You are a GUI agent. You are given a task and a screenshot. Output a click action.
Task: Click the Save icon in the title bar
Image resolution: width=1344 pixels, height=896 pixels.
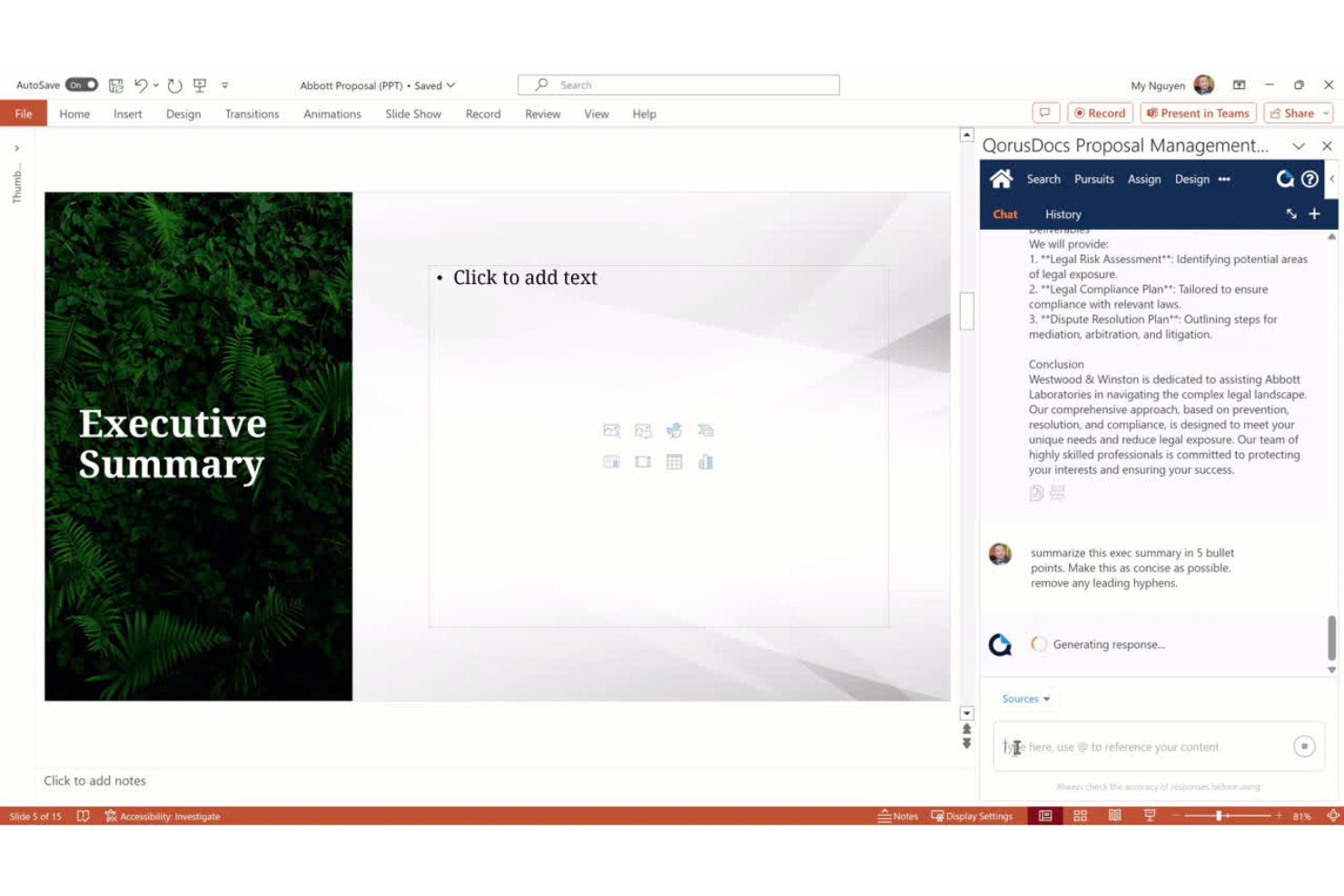[x=116, y=85]
